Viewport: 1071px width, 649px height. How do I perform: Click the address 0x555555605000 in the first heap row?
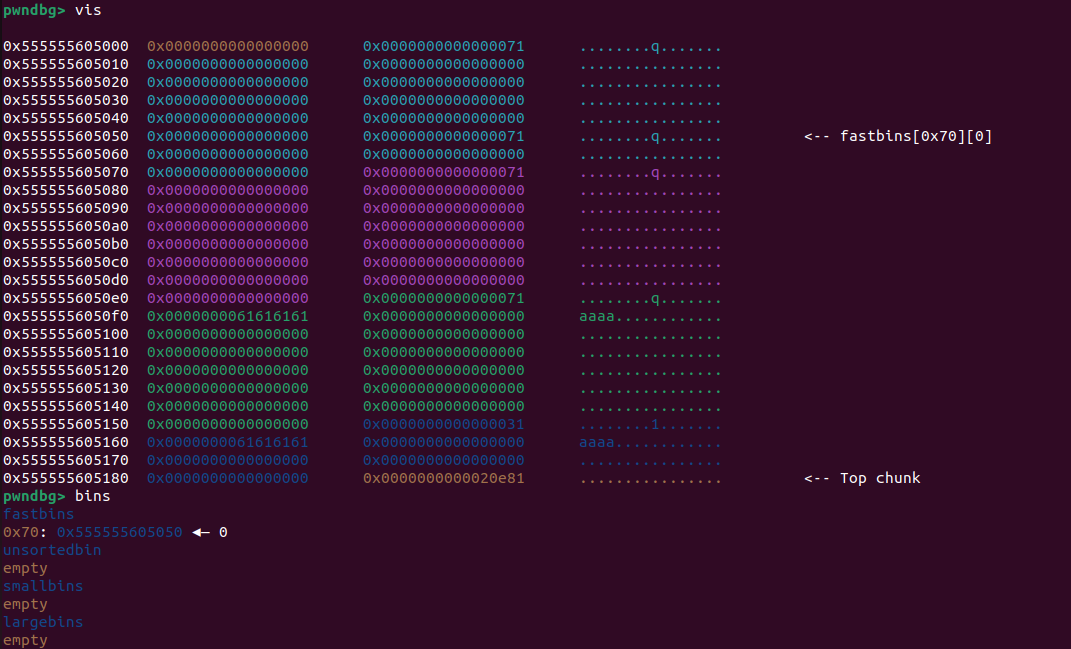click(x=65, y=46)
